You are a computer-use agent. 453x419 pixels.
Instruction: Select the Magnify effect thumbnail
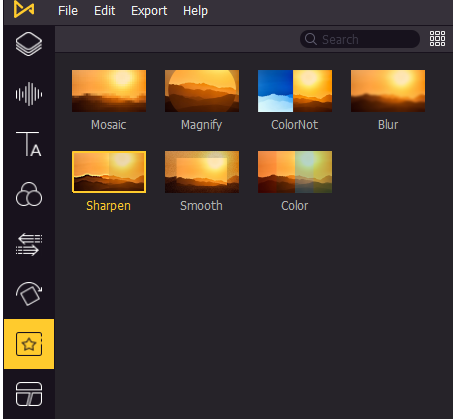pyautogui.click(x=202, y=91)
